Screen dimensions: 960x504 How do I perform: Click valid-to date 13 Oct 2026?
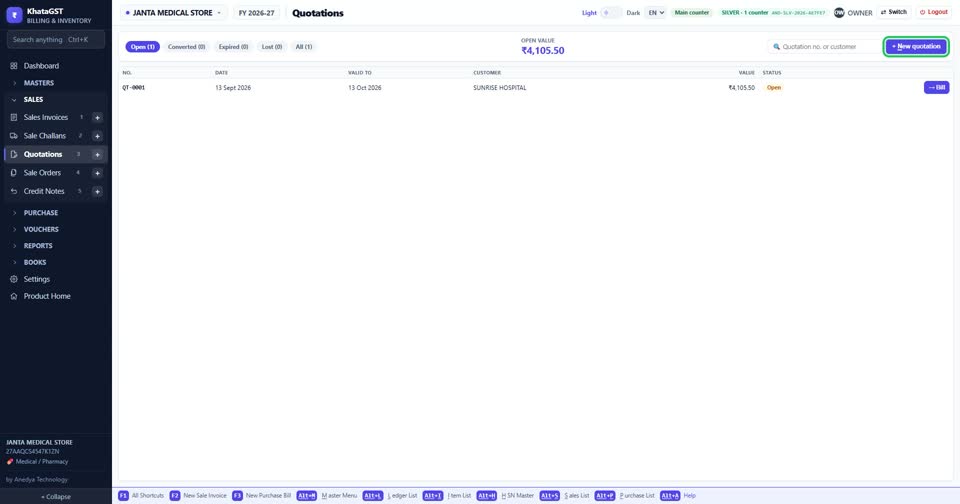click(x=365, y=88)
